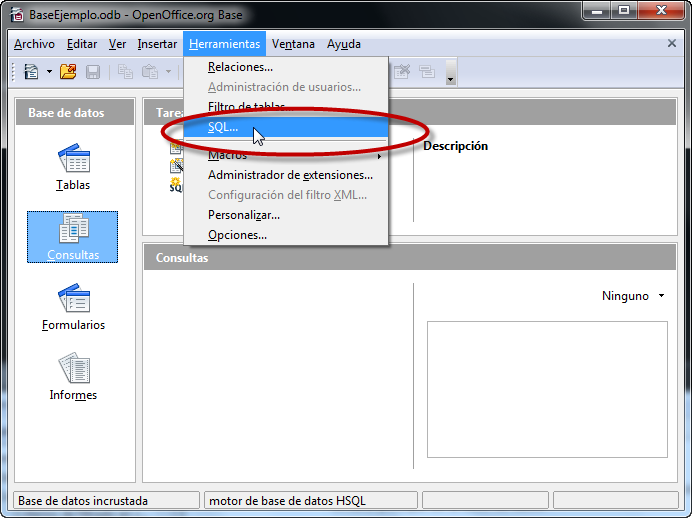Image resolution: width=692 pixels, height=518 pixels.
Task: Choose Relaciones... from Herramientas menu
Action: pyautogui.click(x=286, y=67)
